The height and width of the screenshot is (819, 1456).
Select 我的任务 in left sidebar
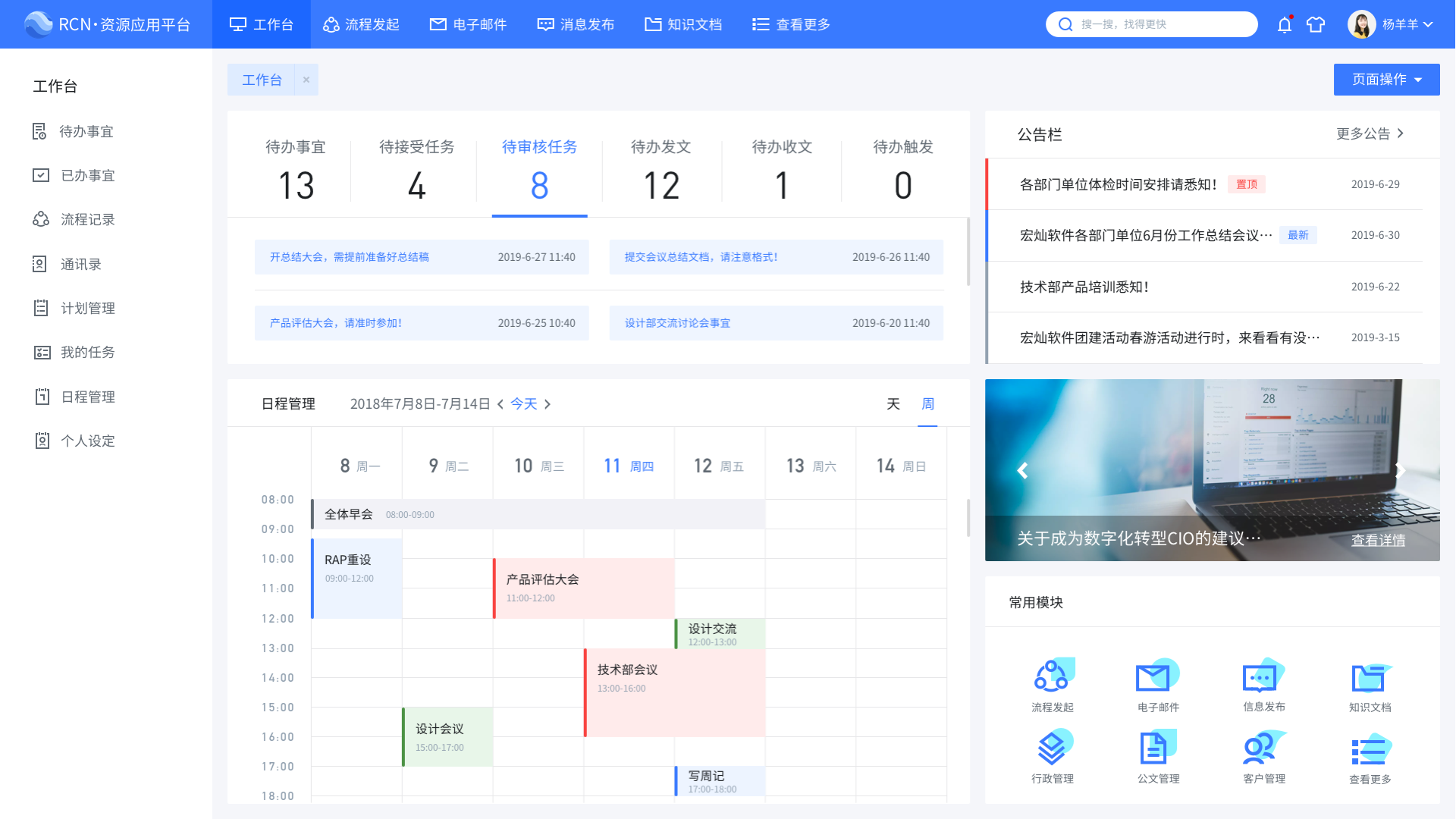(87, 353)
